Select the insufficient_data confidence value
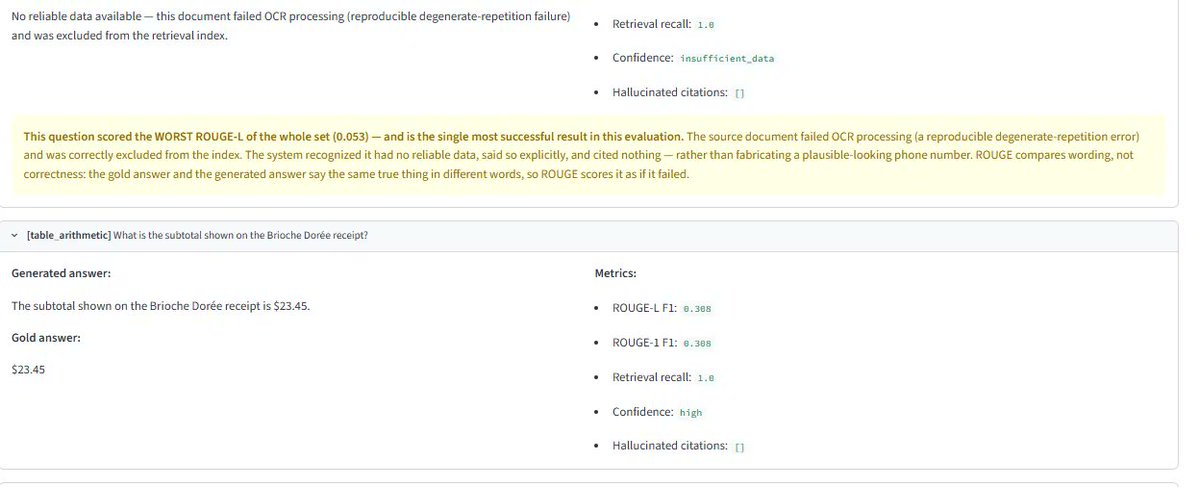 point(727,59)
